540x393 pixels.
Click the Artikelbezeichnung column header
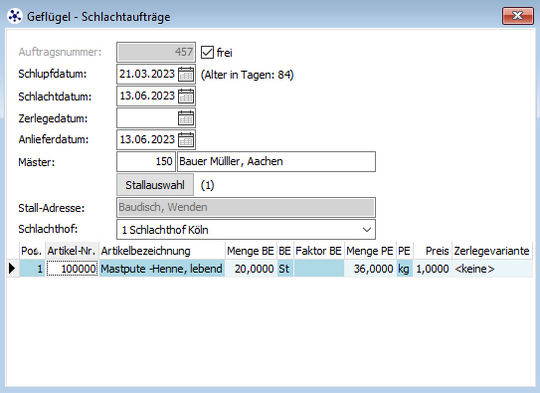click(162, 251)
